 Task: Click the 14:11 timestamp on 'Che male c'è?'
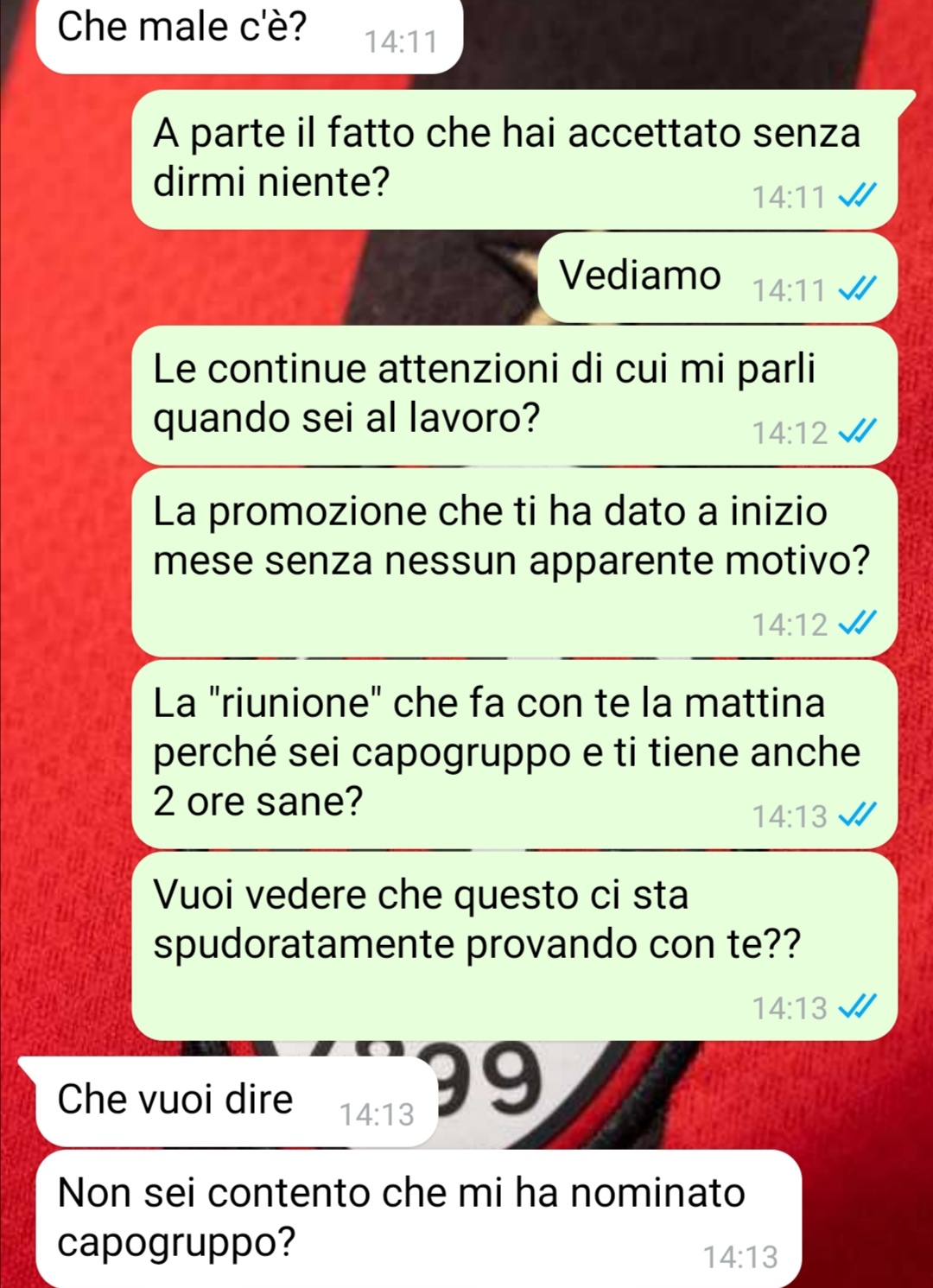click(x=401, y=41)
